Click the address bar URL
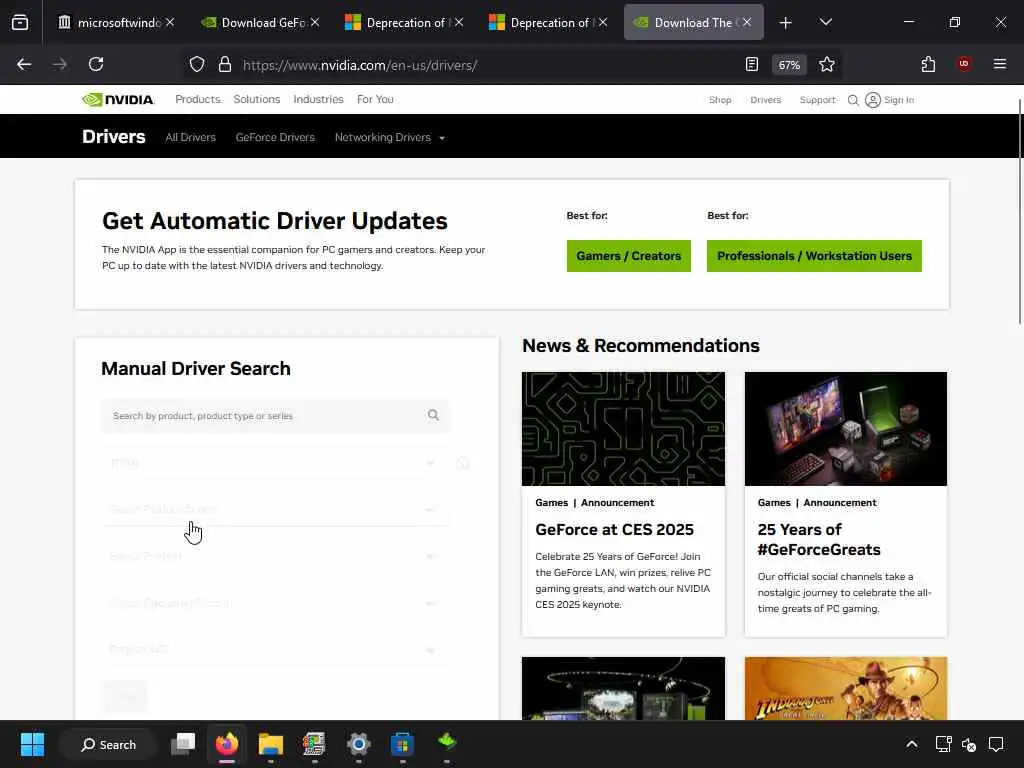Image resolution: width=1024 pixels, height=768 pixels. point(360,65)
